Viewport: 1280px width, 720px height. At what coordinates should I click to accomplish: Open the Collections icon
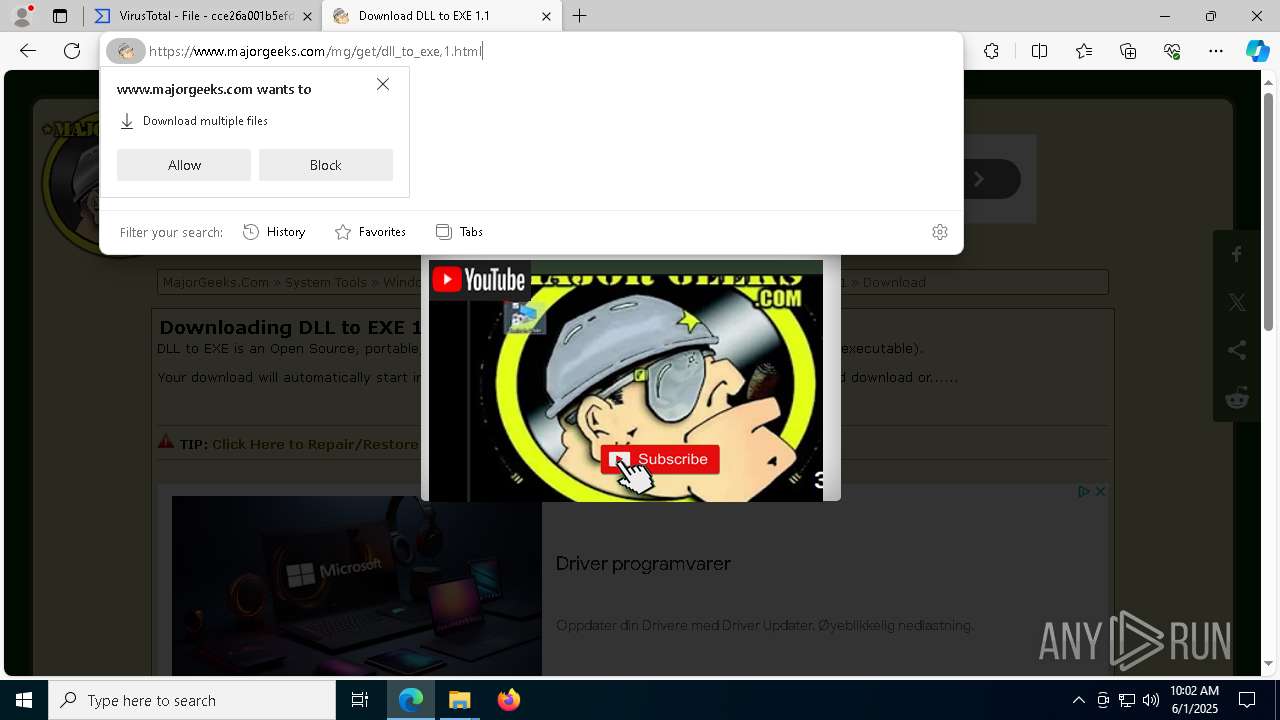click(x=1128, y=51)
